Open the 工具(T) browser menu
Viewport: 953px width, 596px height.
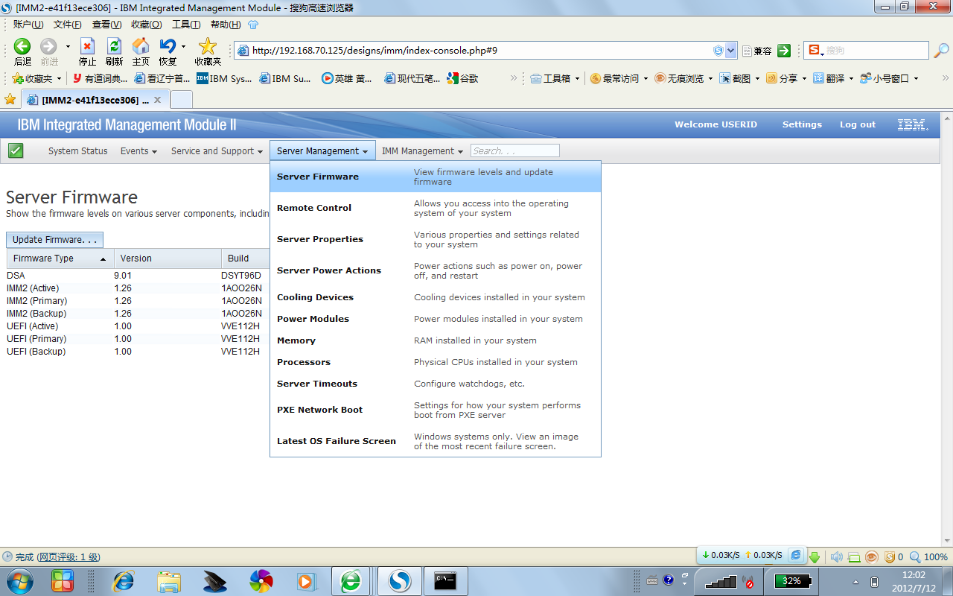coord(186,24)
